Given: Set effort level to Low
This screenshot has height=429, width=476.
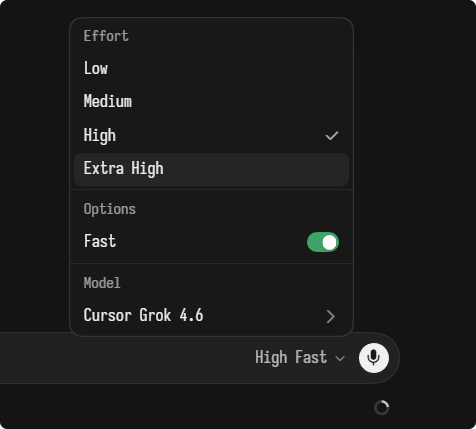Looking at the screenshot, I should click(211, 69).
